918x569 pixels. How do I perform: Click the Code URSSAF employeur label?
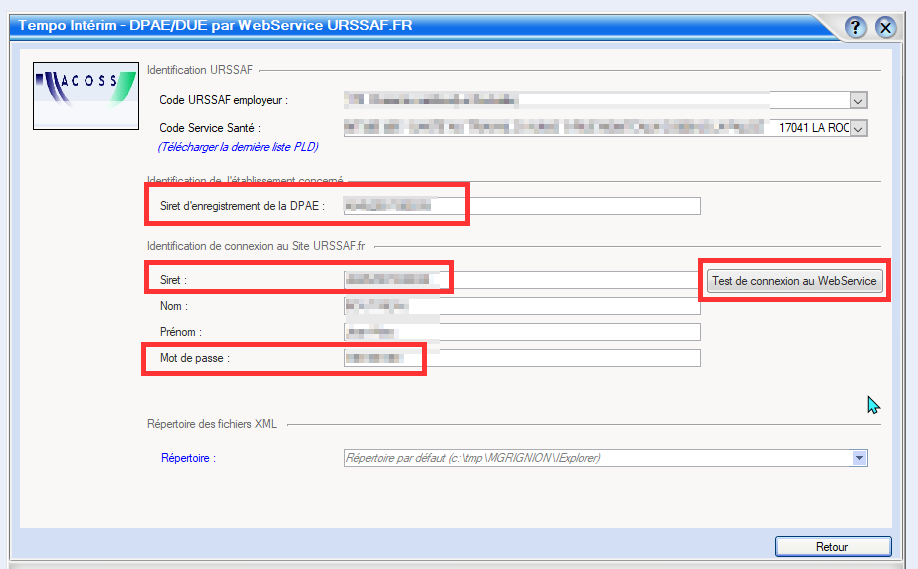coord(224,100)
